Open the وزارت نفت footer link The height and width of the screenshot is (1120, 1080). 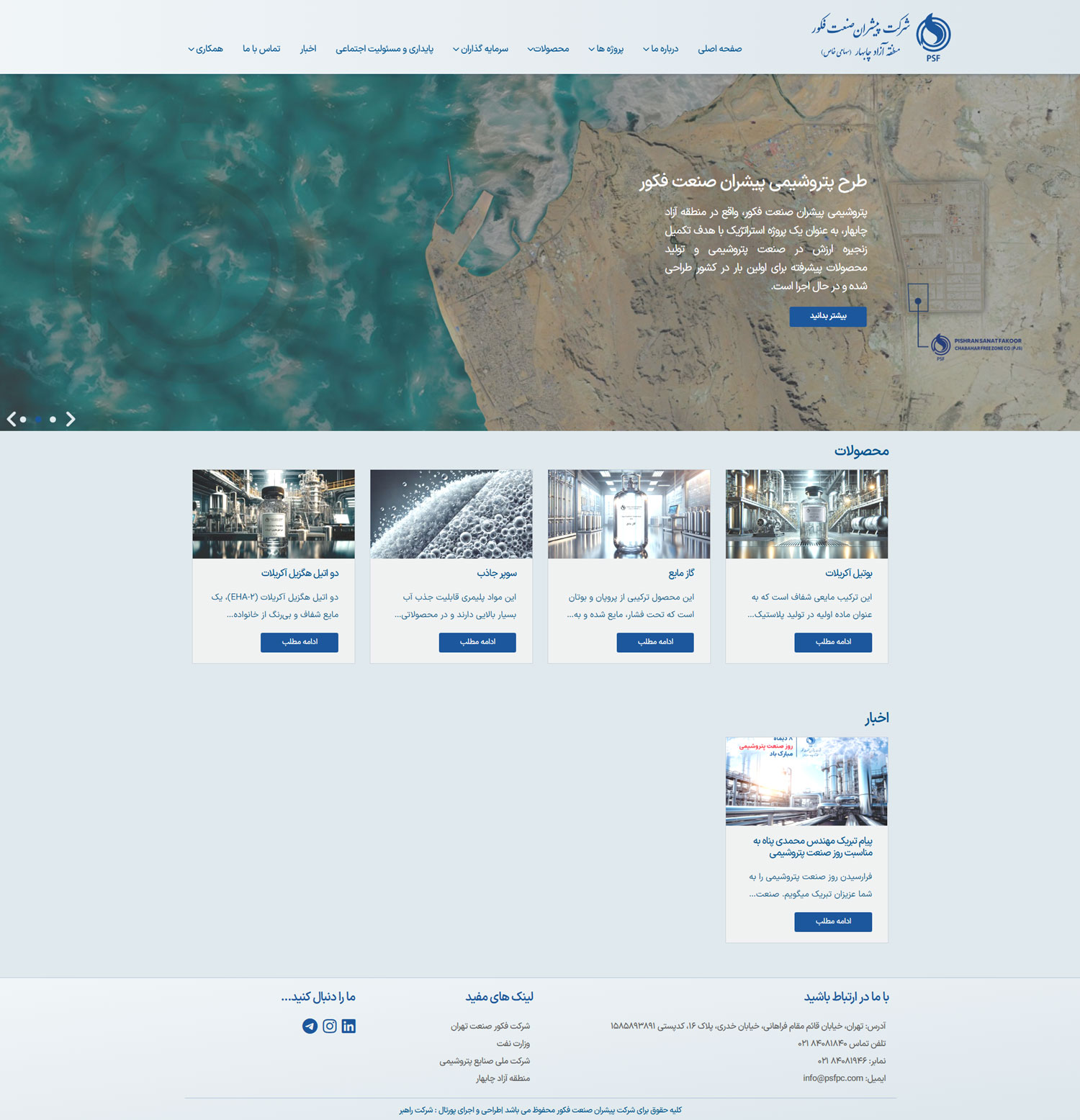[513, 1044]
